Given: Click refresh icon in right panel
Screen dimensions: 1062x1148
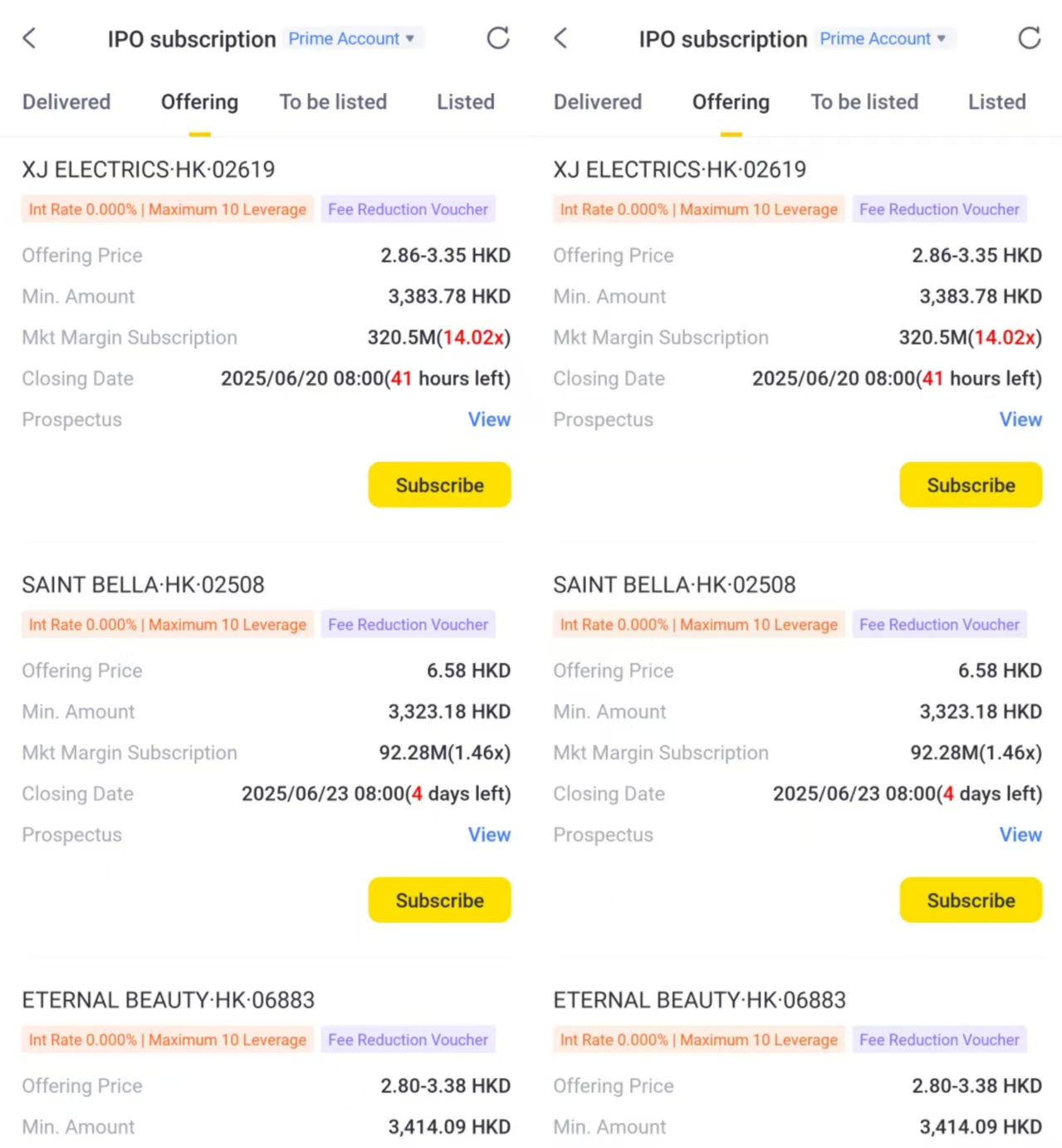Looking at the screenshot, I should click(x=1030, y=38).
